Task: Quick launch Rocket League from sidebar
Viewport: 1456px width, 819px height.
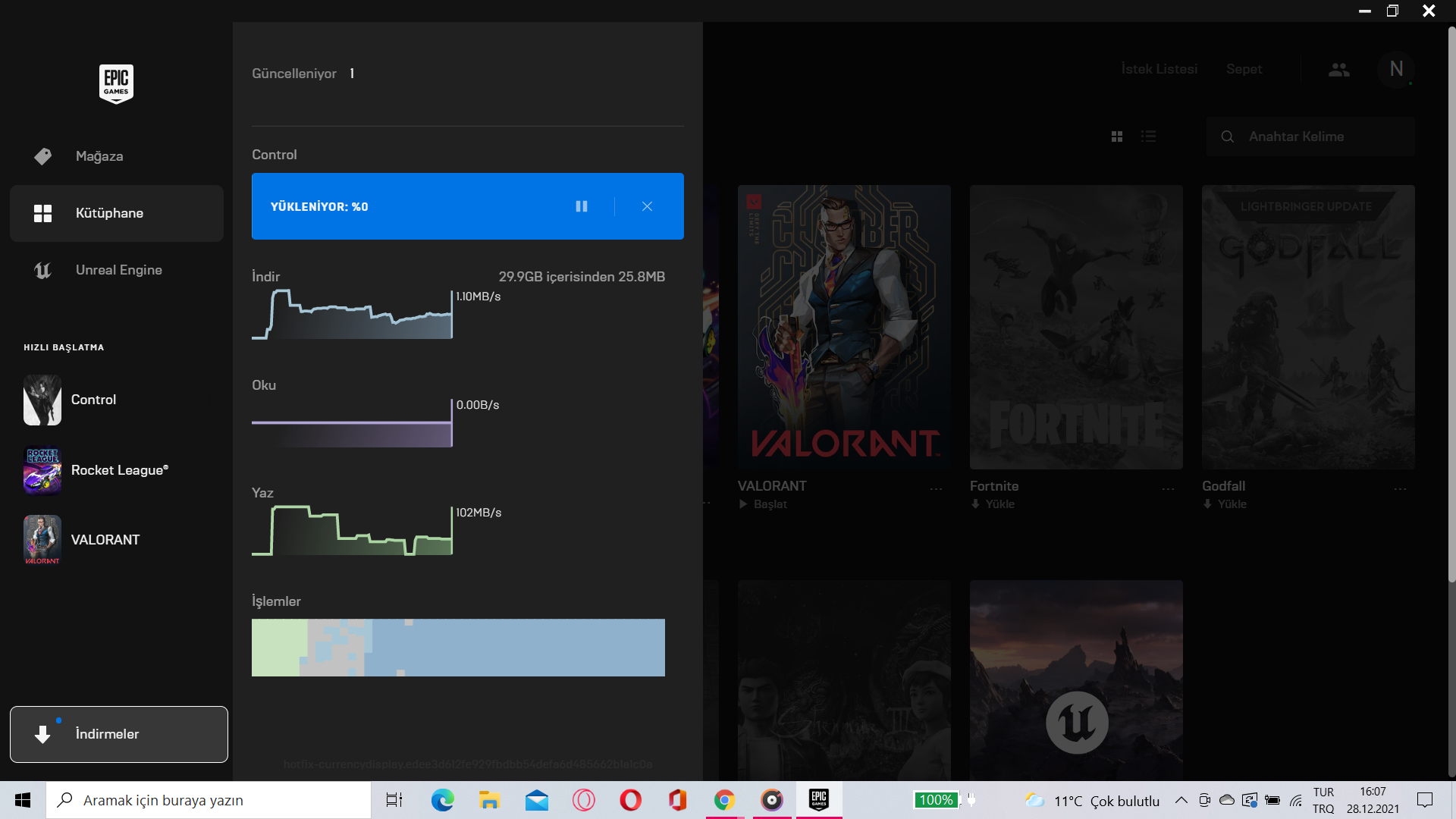Action: coord(119,470)
